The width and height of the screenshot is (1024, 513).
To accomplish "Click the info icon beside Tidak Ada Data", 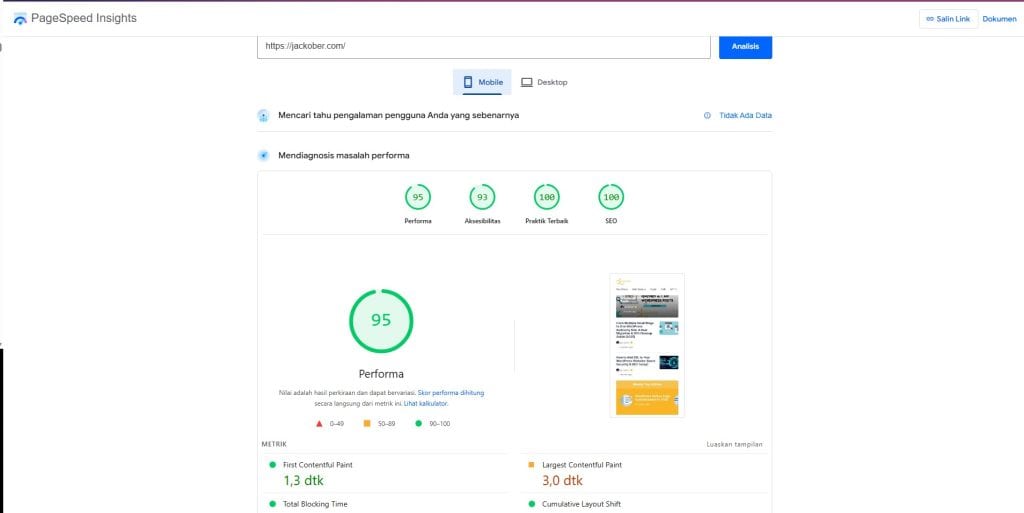I will click(707, 116).
